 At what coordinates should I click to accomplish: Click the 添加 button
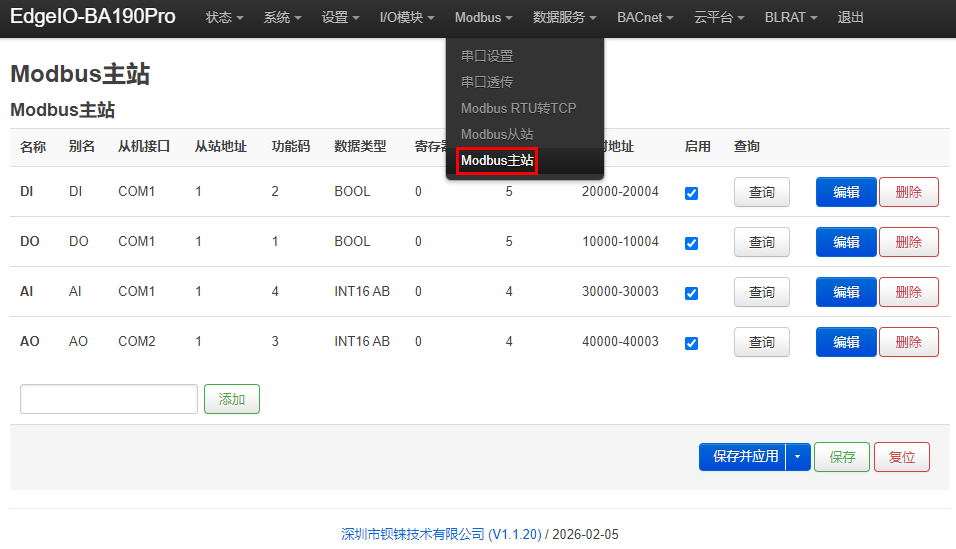tap(232, 399)
